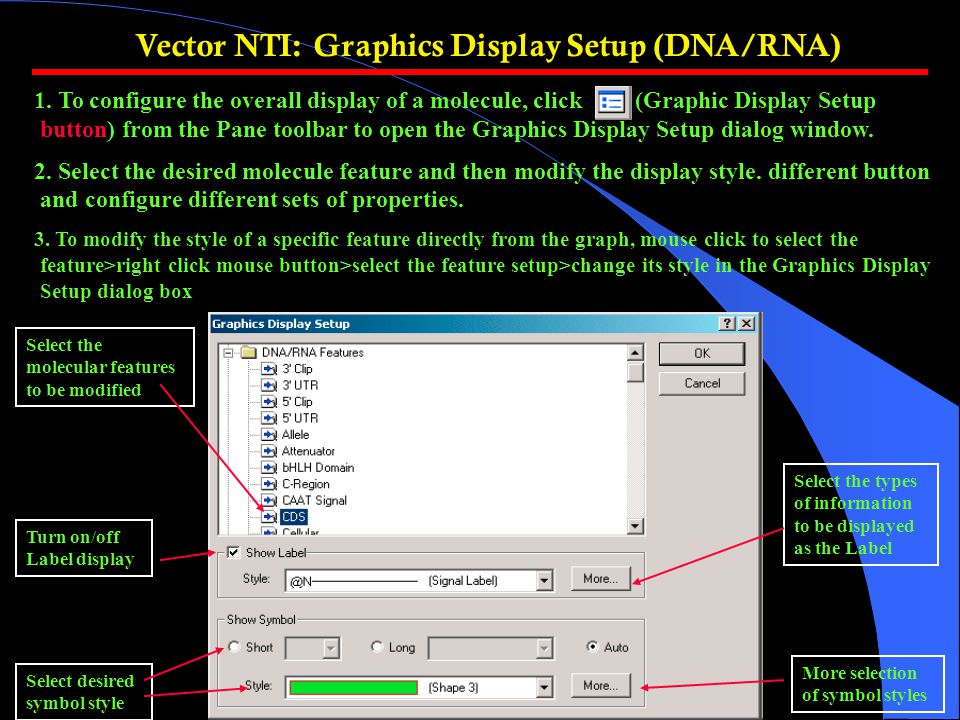Screen dimensions: 960x720
Task: Close the Graphics Display Setup dialog
Action: point(746,324)
